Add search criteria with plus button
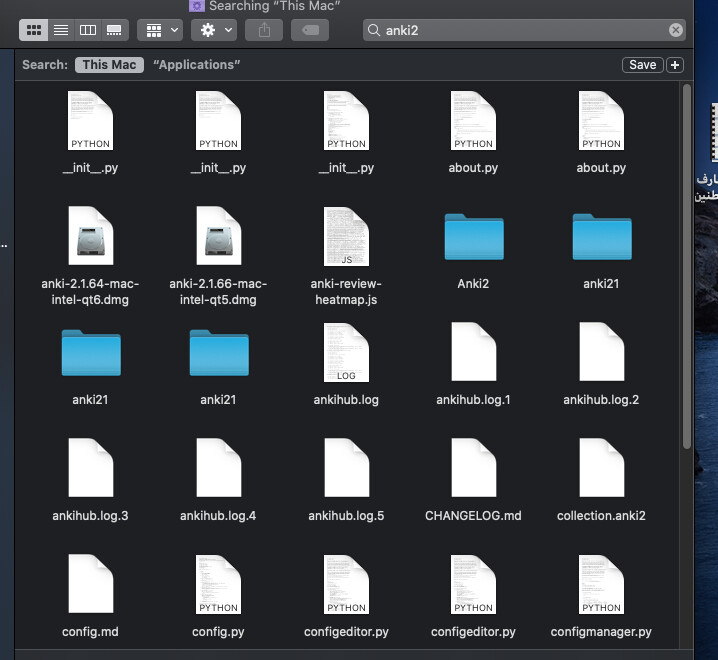Image resolution: width=718 pixels, height=660 pixels. [675, 65]
